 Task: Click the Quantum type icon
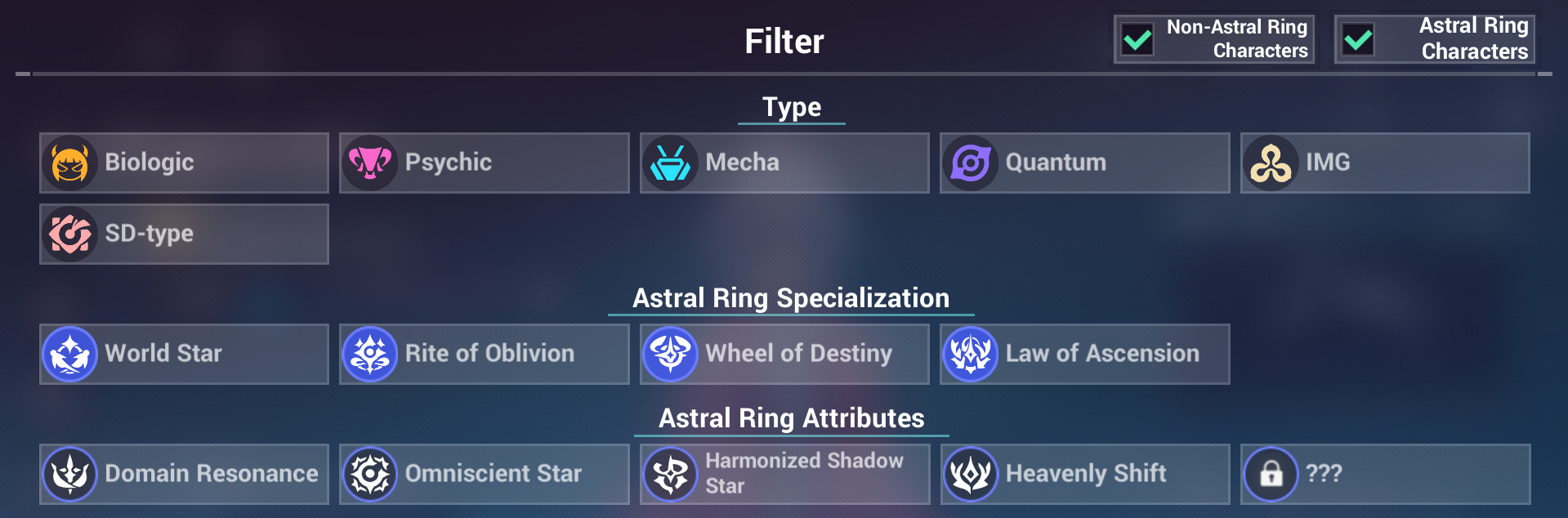click(x=972, y=163)
